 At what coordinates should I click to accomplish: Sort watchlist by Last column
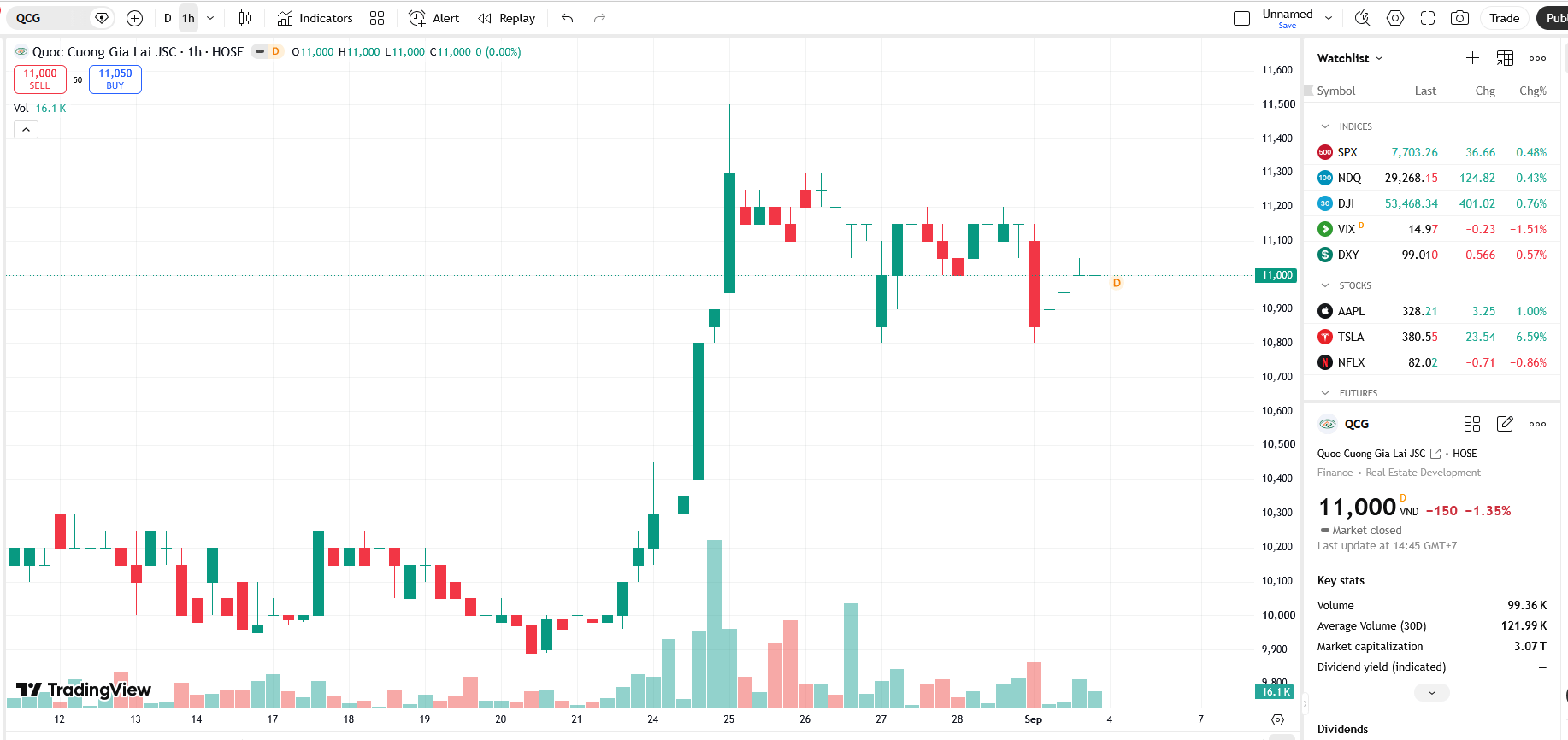[1425, 91]
